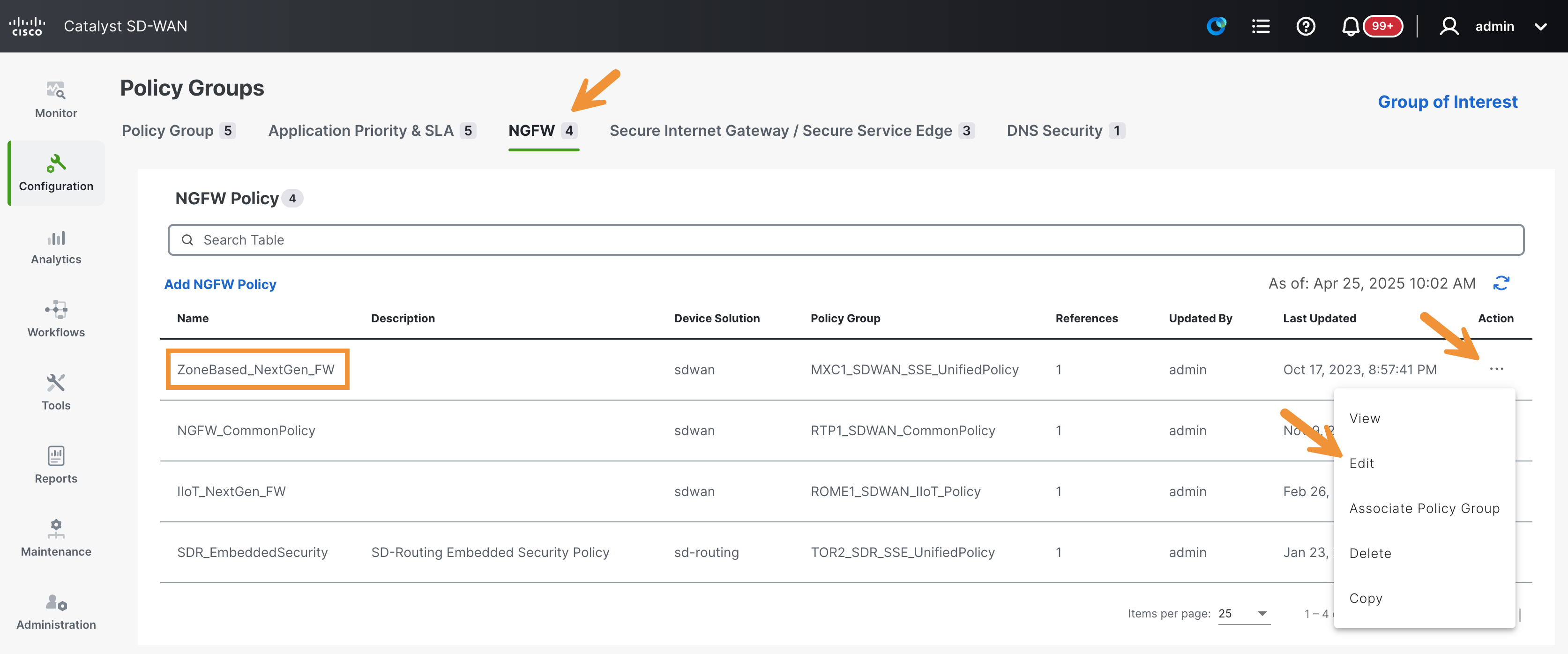Click the admin username label

[x=1494, y=26]
